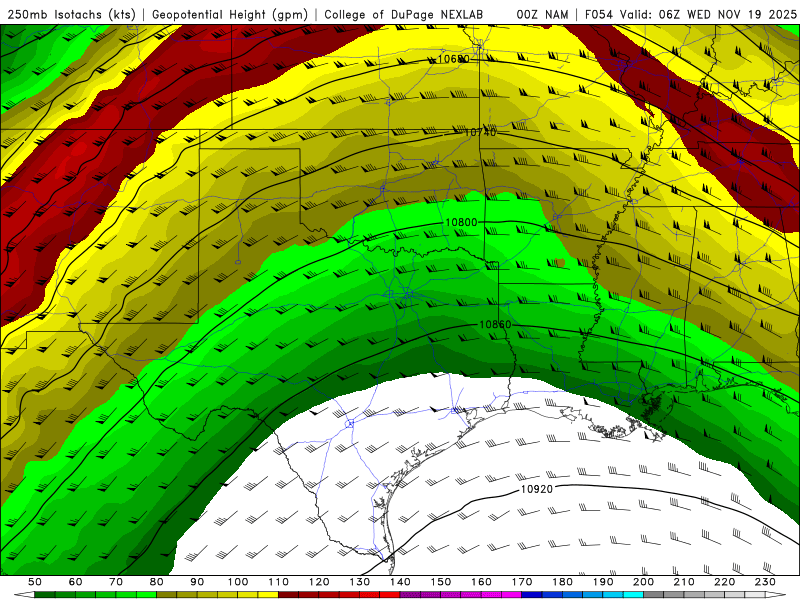Viewport: 800px width, 600px height.
Task: Click the 10740 height contour label
Action: click(480, 132)
